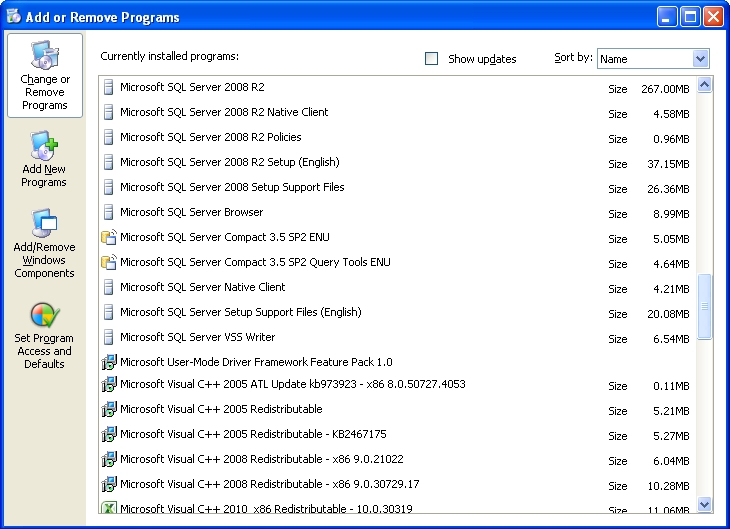
Task: Open Change or Remove Programs panel
Action: 45,75
